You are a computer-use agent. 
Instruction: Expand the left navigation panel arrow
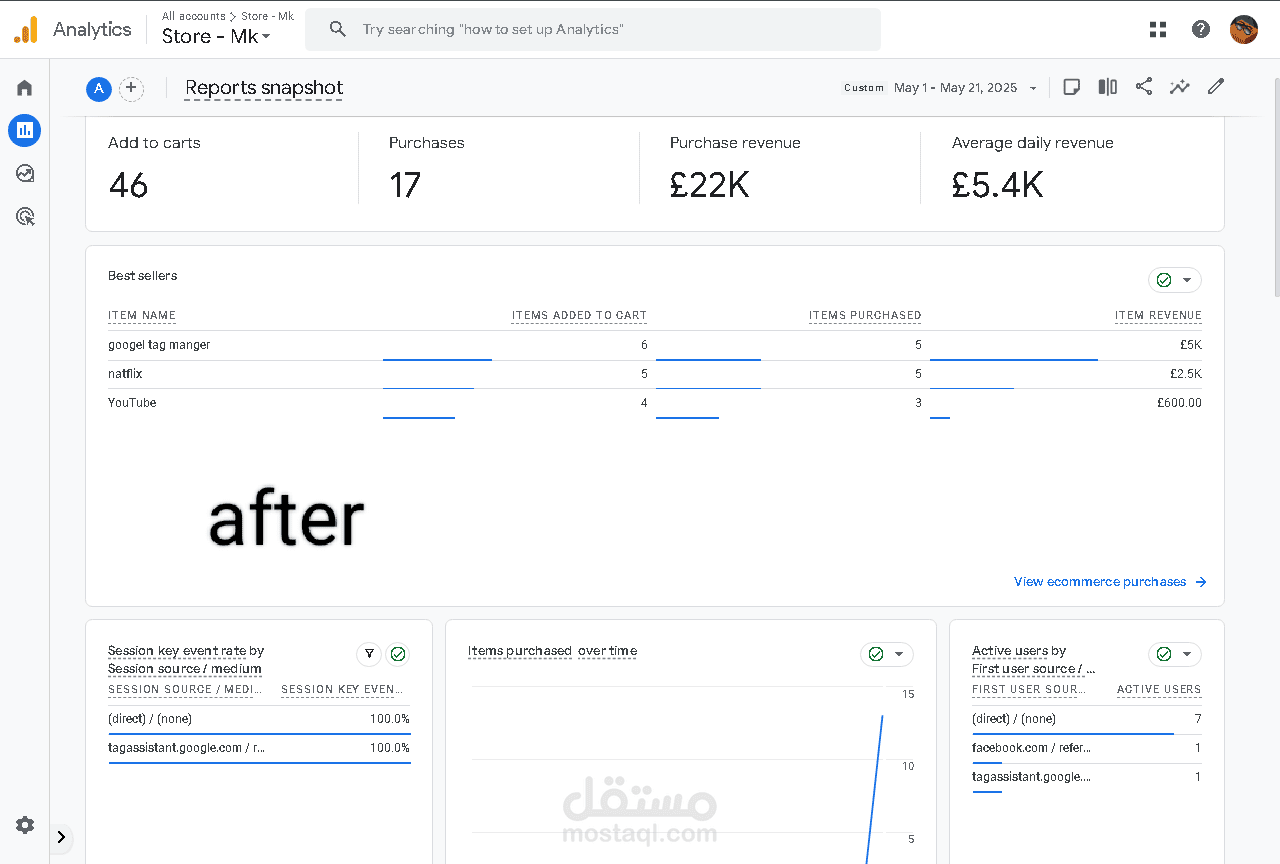click(x=61, y=837)
